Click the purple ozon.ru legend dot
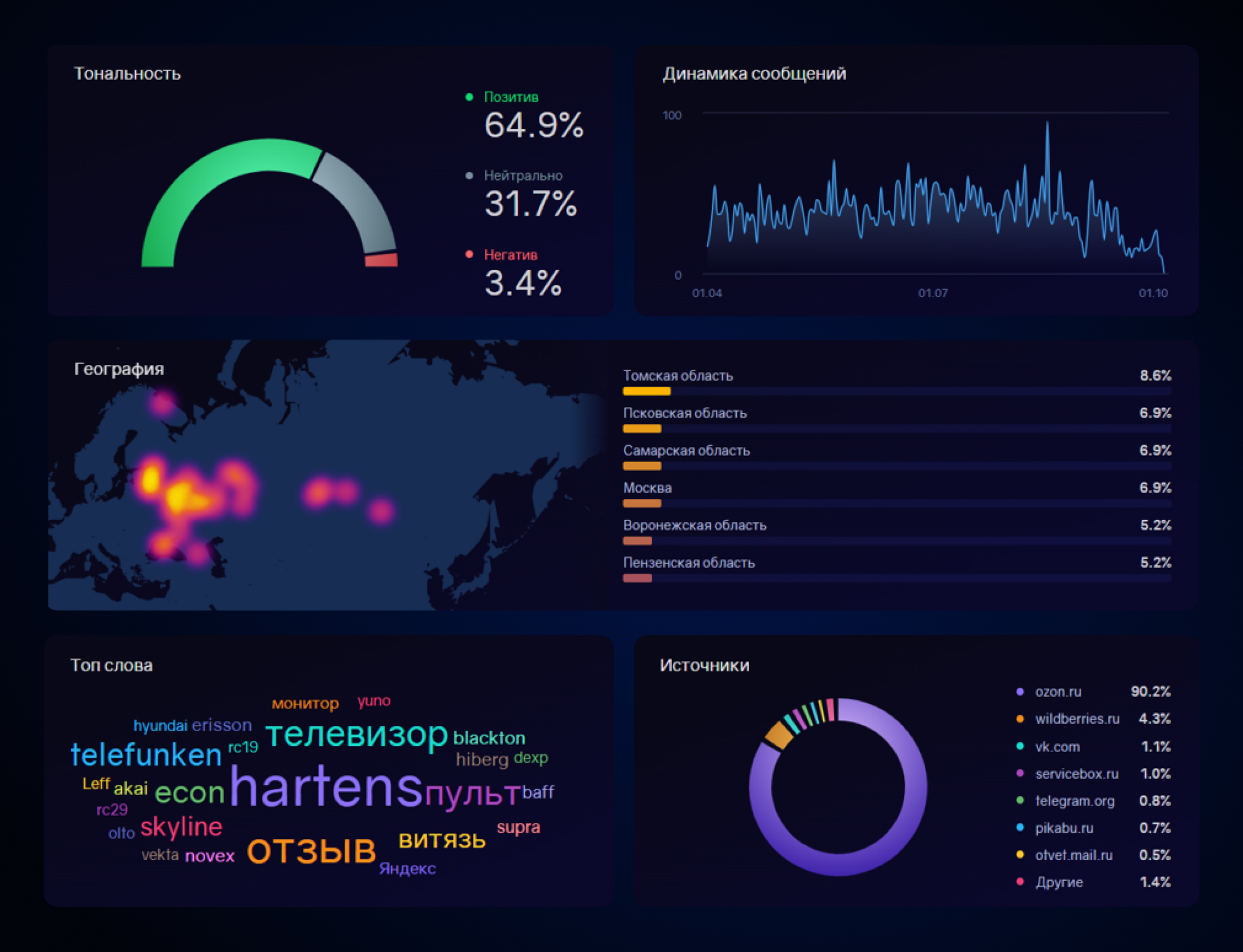 [1020, 692]
